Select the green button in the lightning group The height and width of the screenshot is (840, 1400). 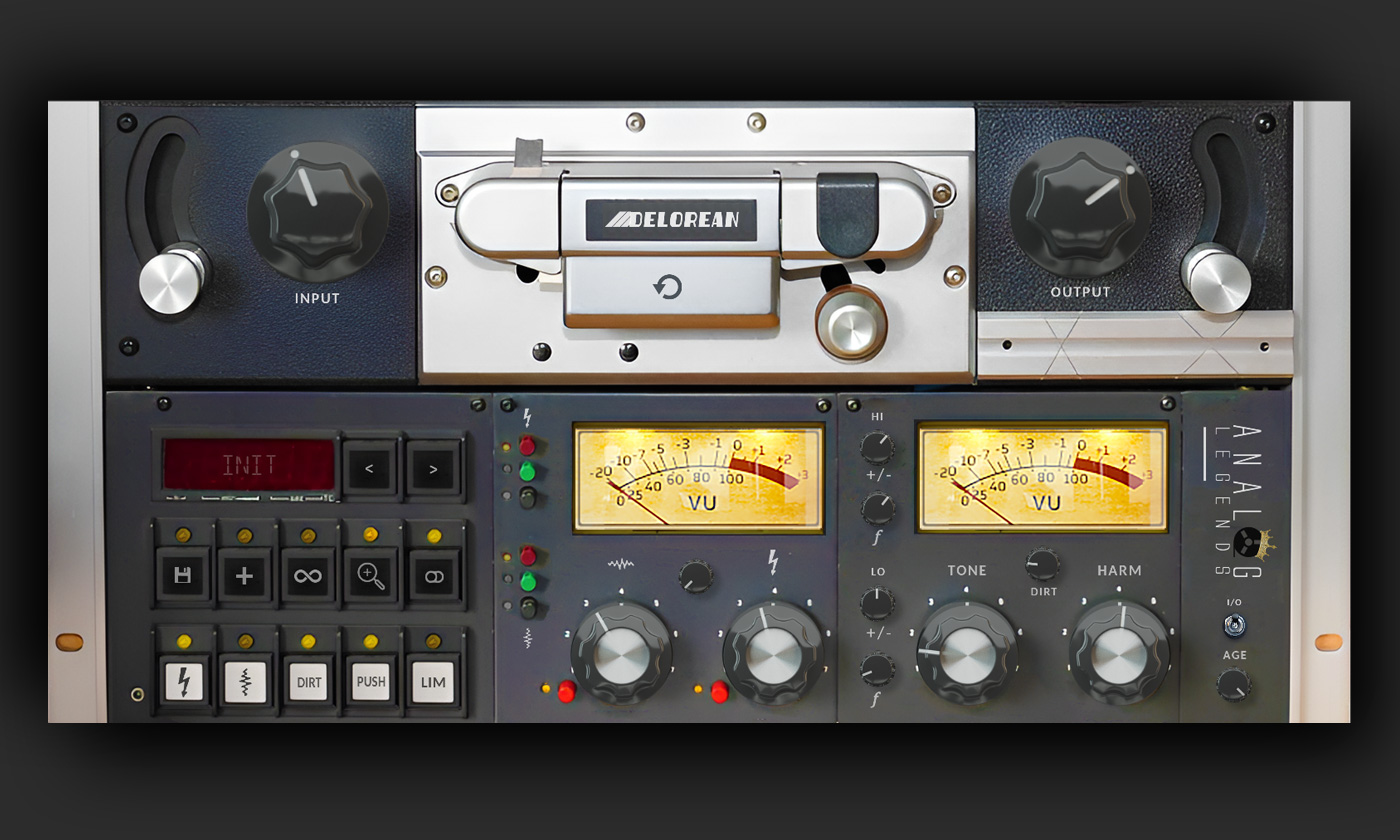[528, 471]
